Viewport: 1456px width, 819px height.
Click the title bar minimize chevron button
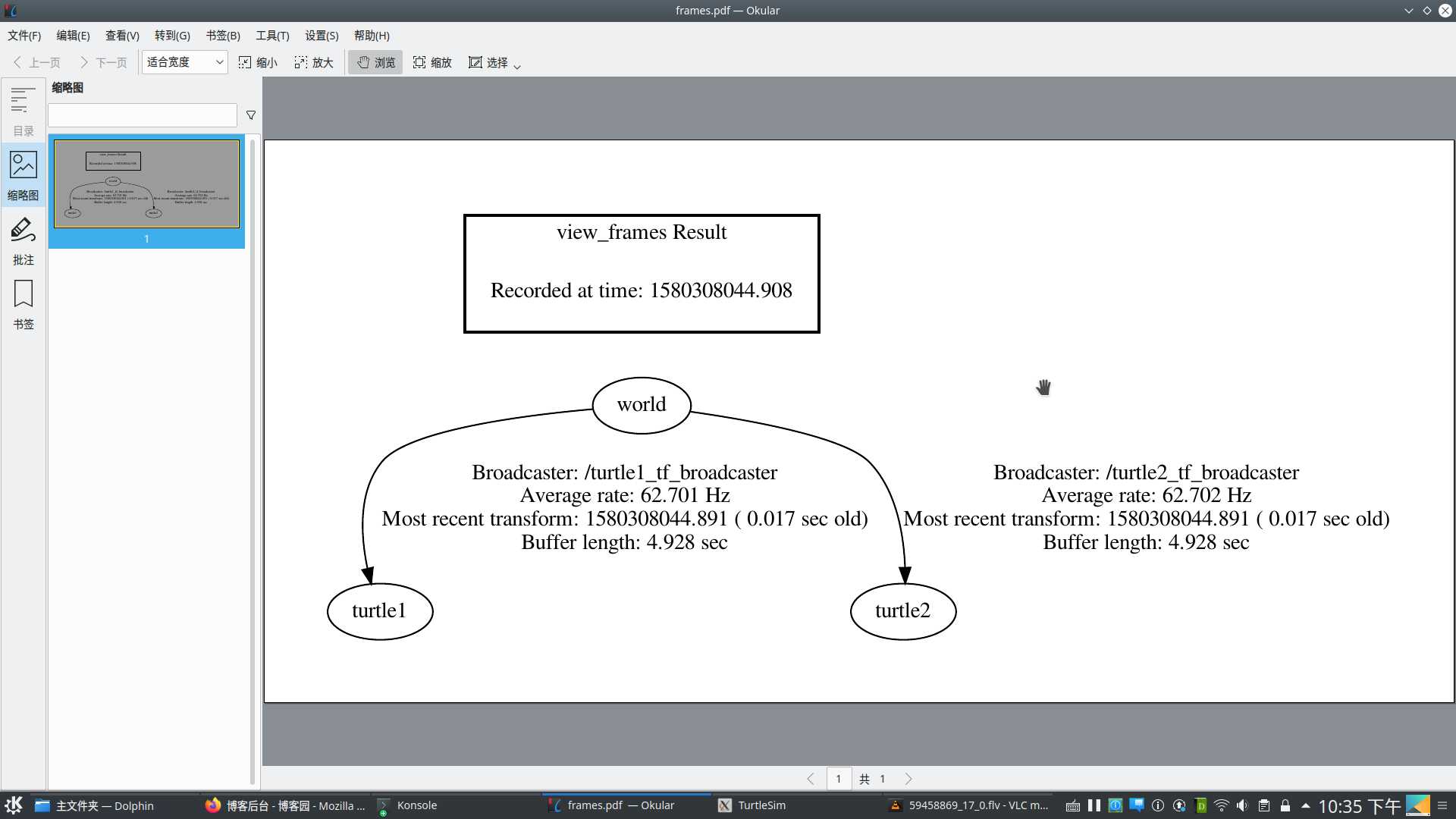(1409, 11)
